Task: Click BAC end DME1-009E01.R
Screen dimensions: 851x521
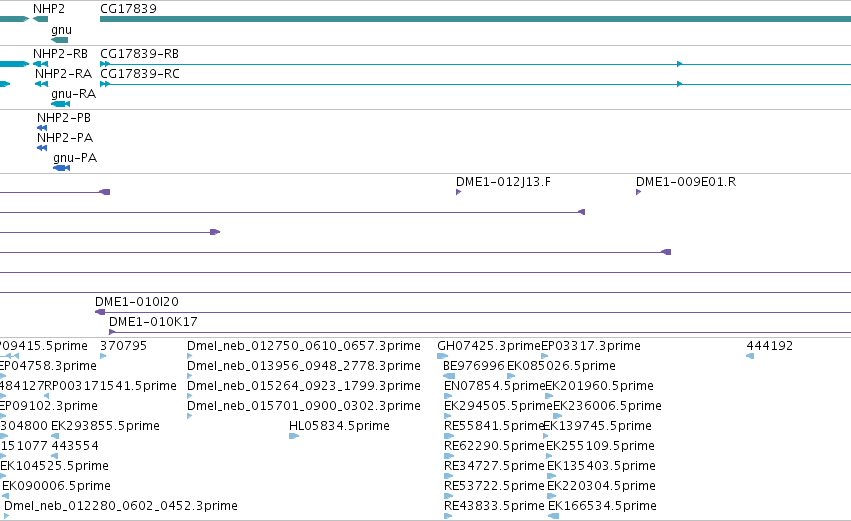Action: [686, 182]
